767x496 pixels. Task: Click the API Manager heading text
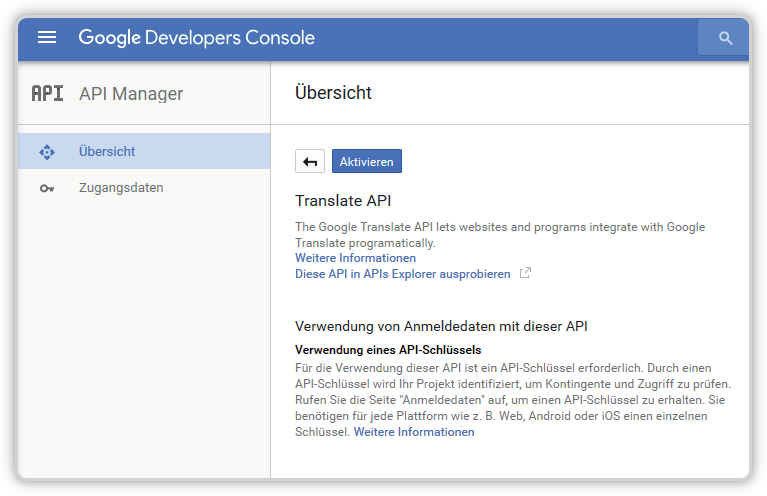coord(131,93)
